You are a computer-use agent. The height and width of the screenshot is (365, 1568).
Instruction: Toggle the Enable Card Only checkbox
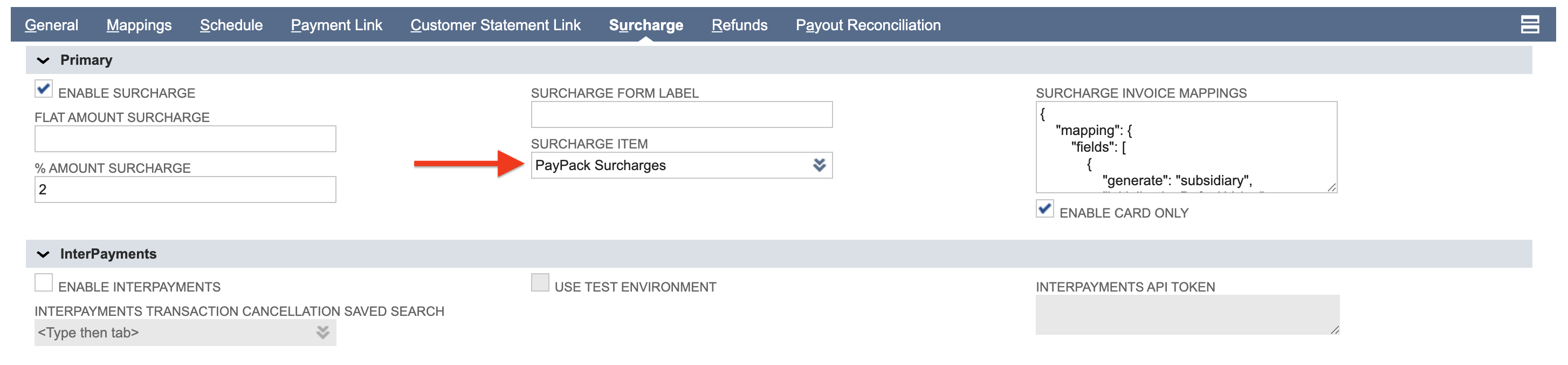coord(1044,209)
